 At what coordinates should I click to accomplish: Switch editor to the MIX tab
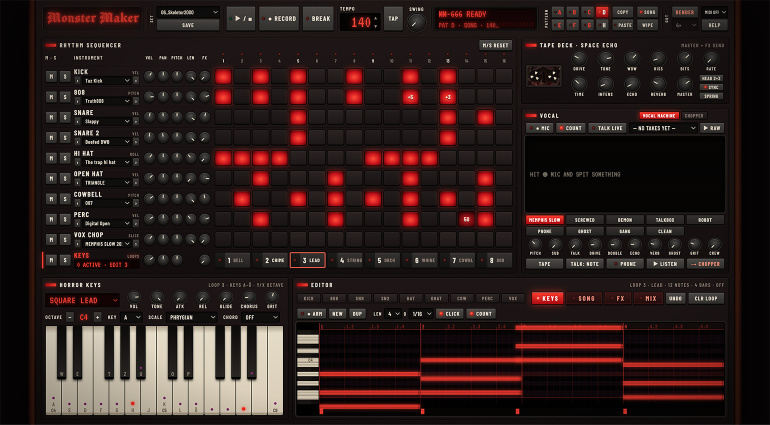[648, 298]
